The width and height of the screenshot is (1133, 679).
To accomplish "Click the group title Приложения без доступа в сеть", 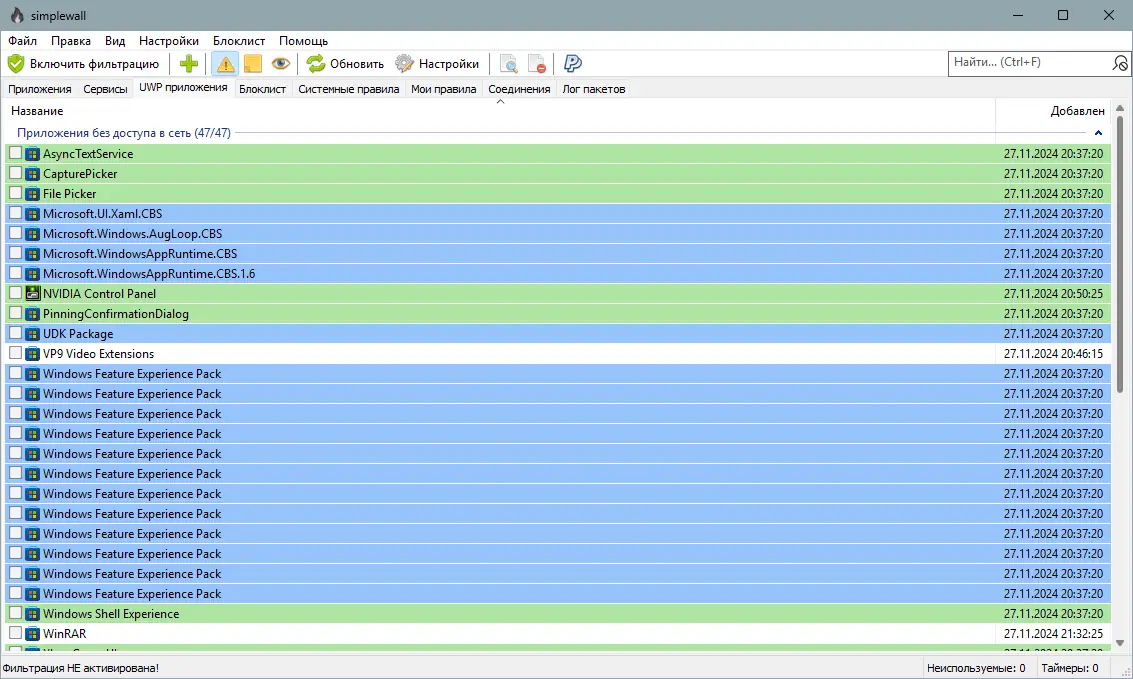I will click(x=124, y=133).
